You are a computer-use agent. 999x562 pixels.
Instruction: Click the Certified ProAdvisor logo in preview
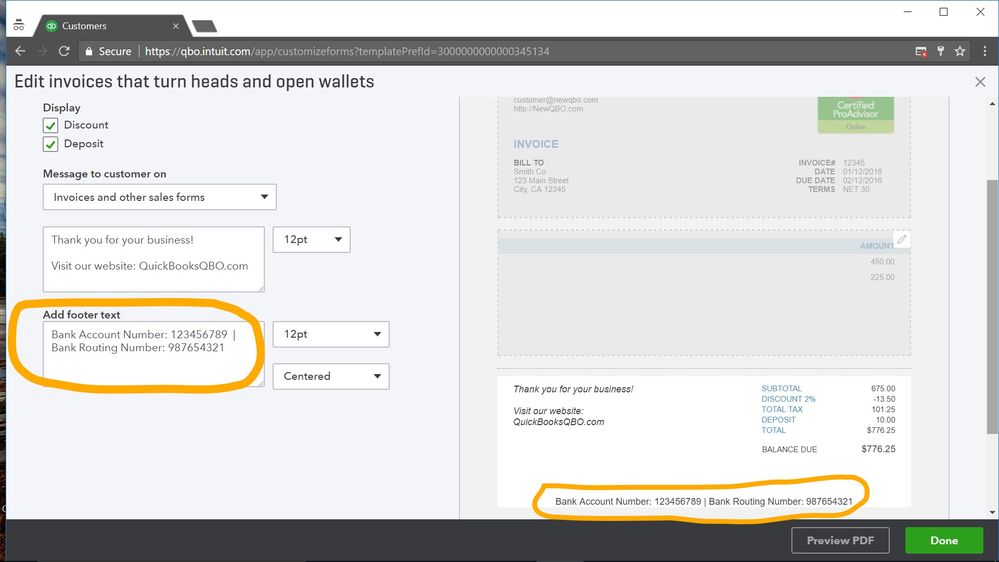856,115
